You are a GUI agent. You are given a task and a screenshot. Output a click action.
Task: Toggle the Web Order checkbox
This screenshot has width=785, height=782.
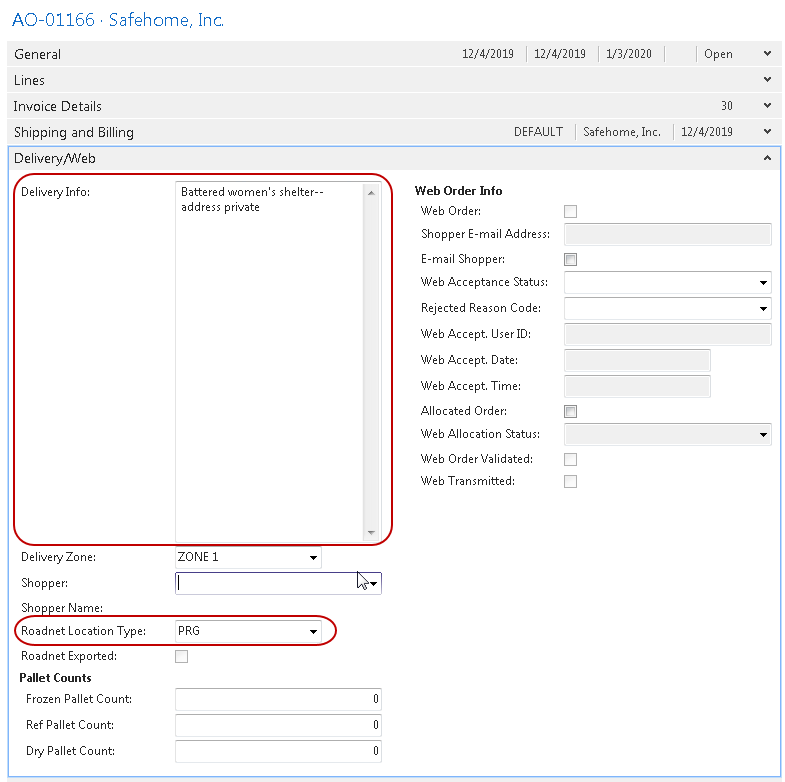pyautogui.click(x=571, y=211)
